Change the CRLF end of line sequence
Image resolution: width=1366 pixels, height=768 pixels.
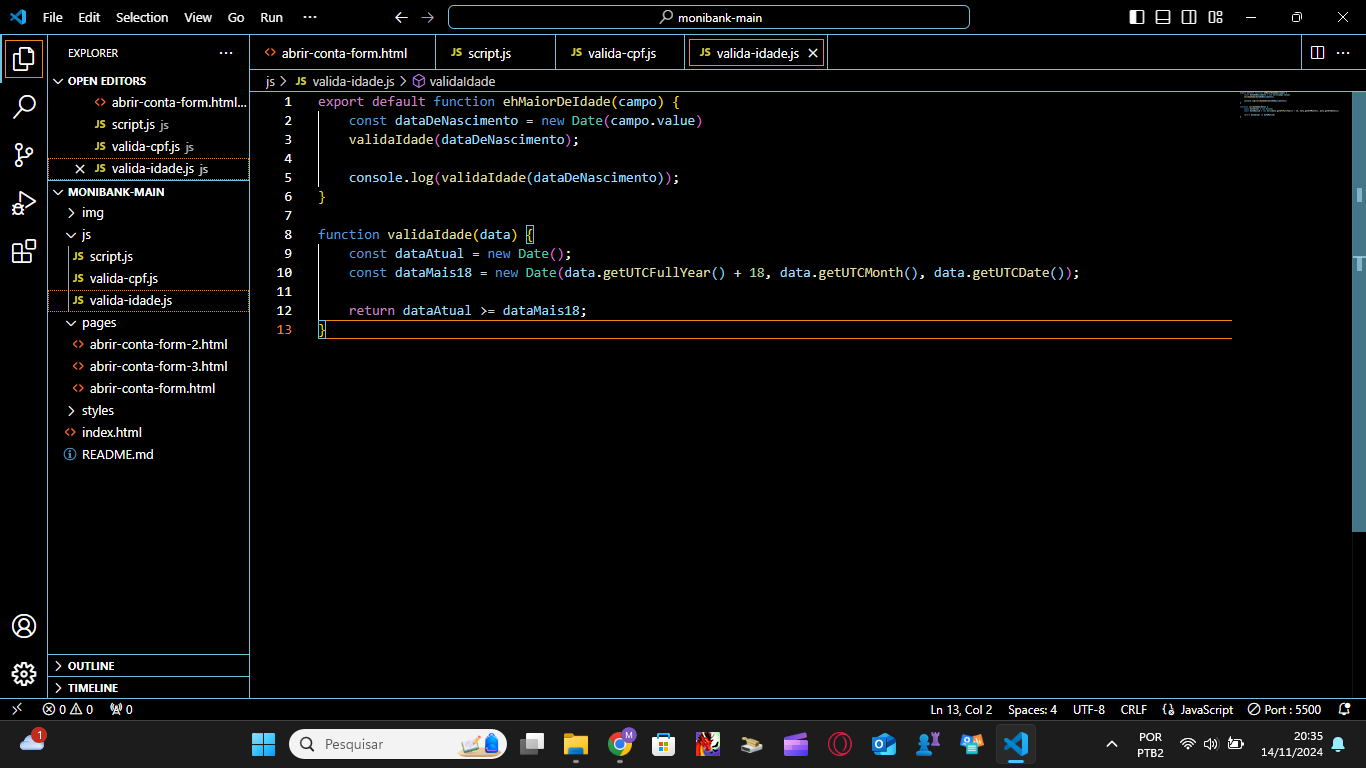1134,709
